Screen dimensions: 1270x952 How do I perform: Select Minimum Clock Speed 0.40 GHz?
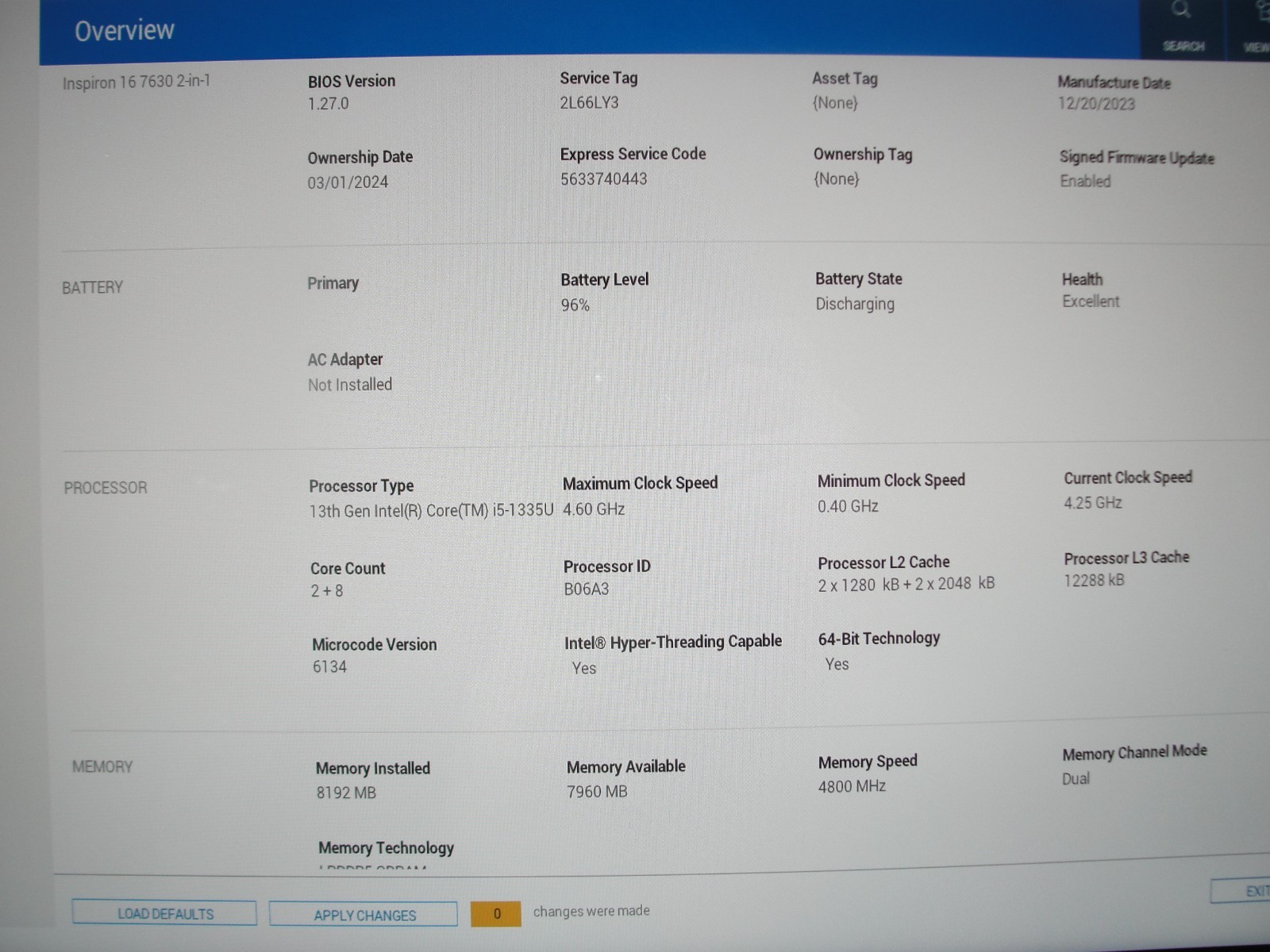(848, 506)
